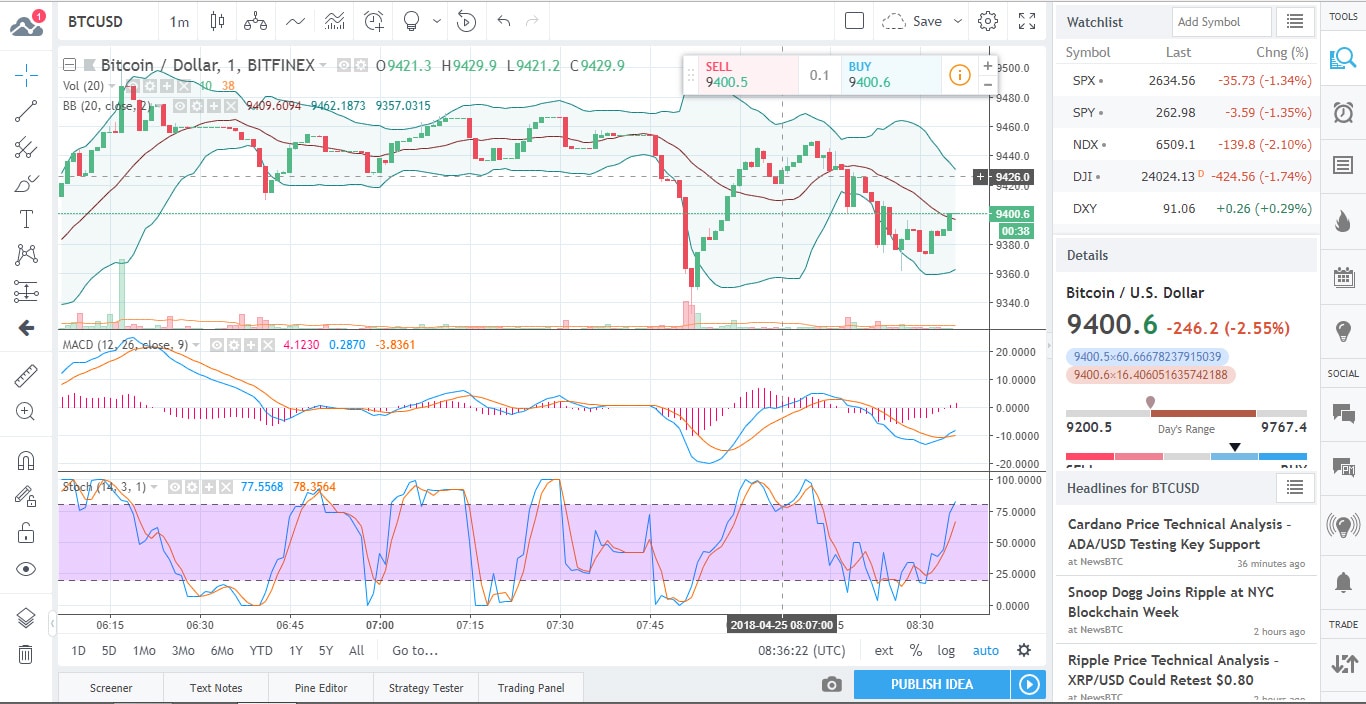Screen dimensions: 1366x704
Task: Select the ruler measure tool
Action: coord(26,376)
